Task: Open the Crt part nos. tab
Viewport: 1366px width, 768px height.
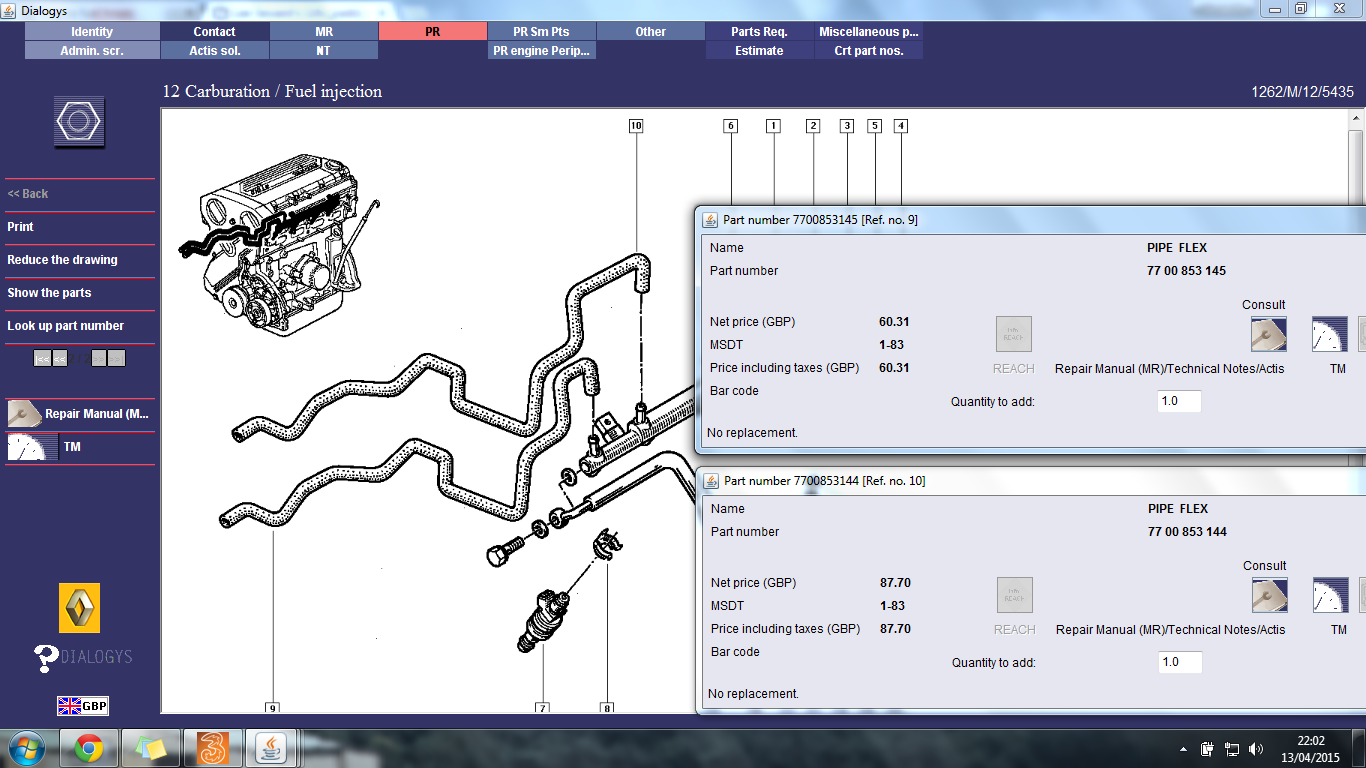Action: [868, 50]
